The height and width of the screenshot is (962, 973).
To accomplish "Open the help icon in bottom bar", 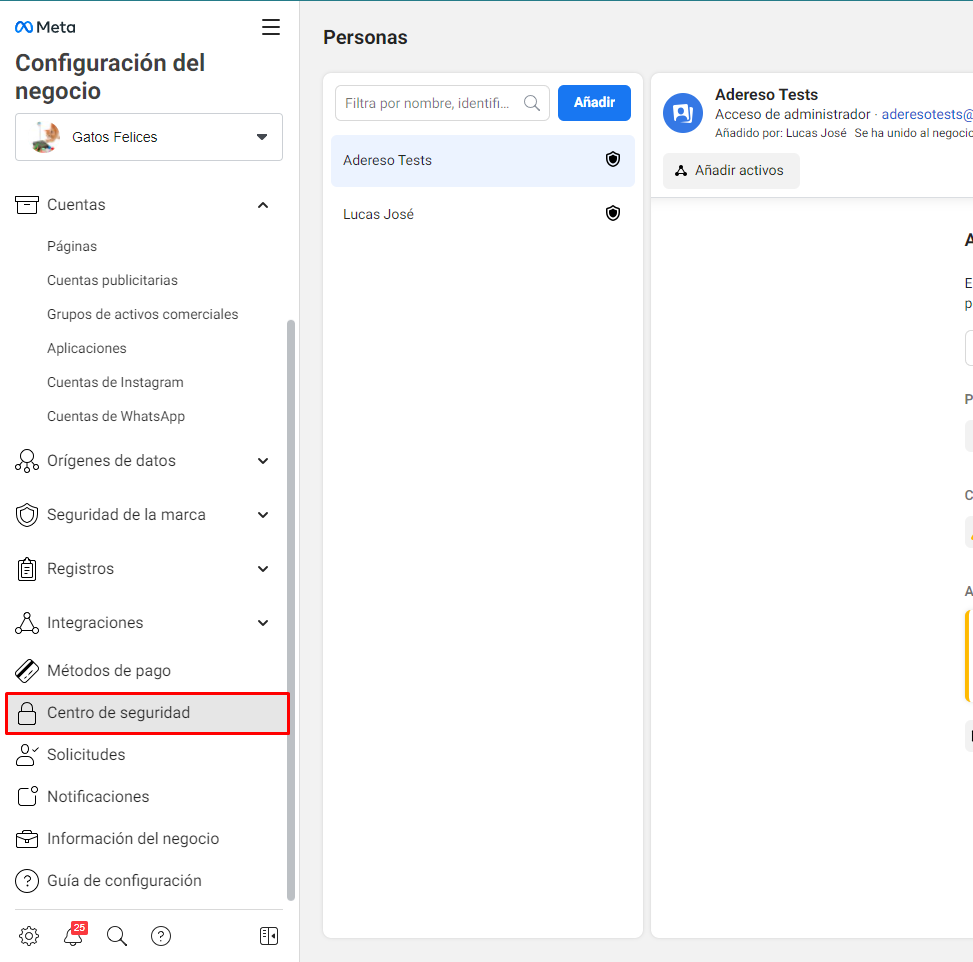I will pos(161,936).
